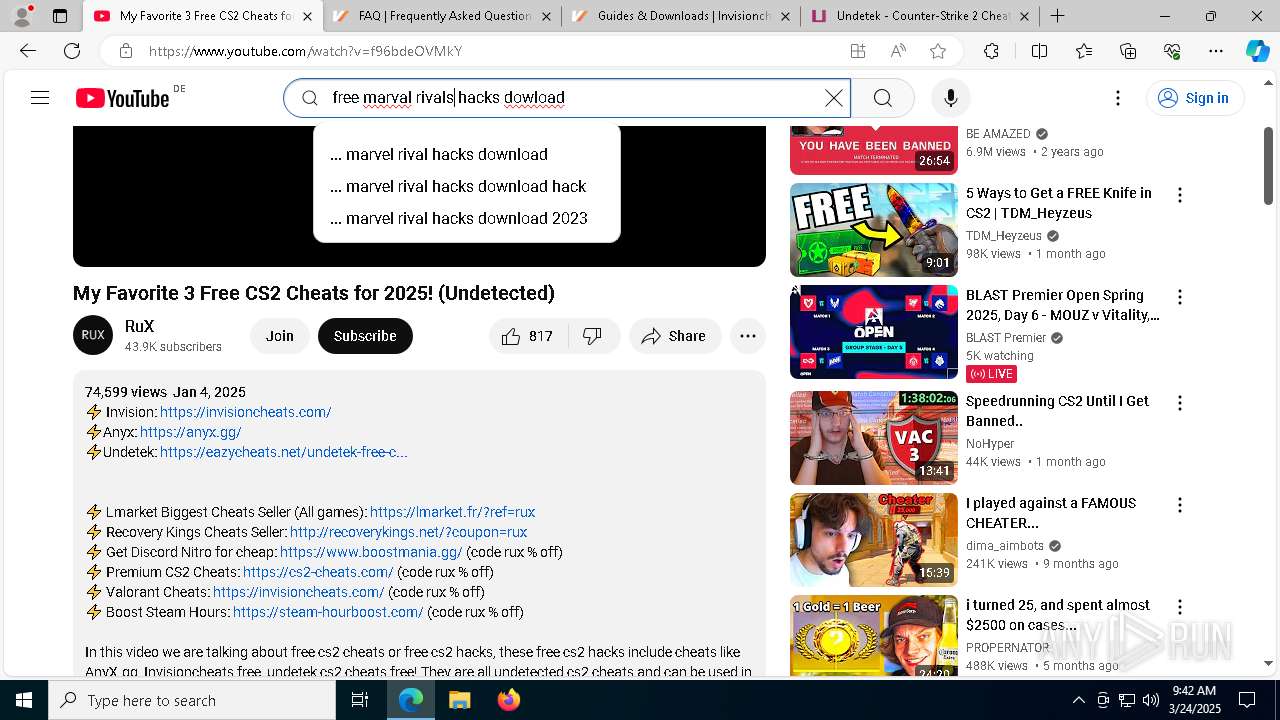Open a new browser tab
The height and width of the screenshot is (720, 1280).
(1057, 16)
